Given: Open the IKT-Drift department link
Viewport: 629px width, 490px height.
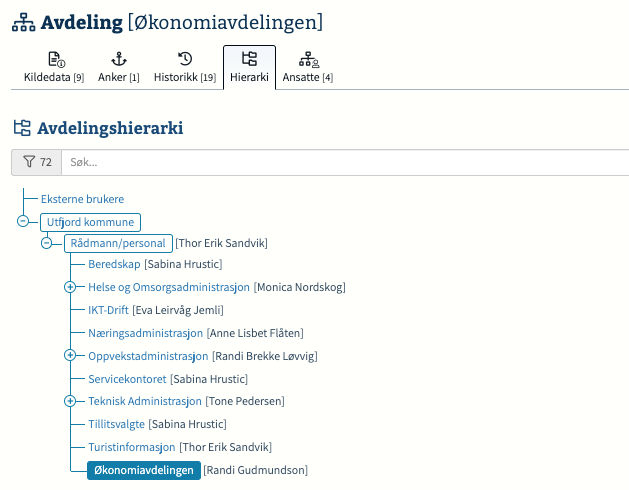Looking at the screenshot, I should click(x=108, y=310).
